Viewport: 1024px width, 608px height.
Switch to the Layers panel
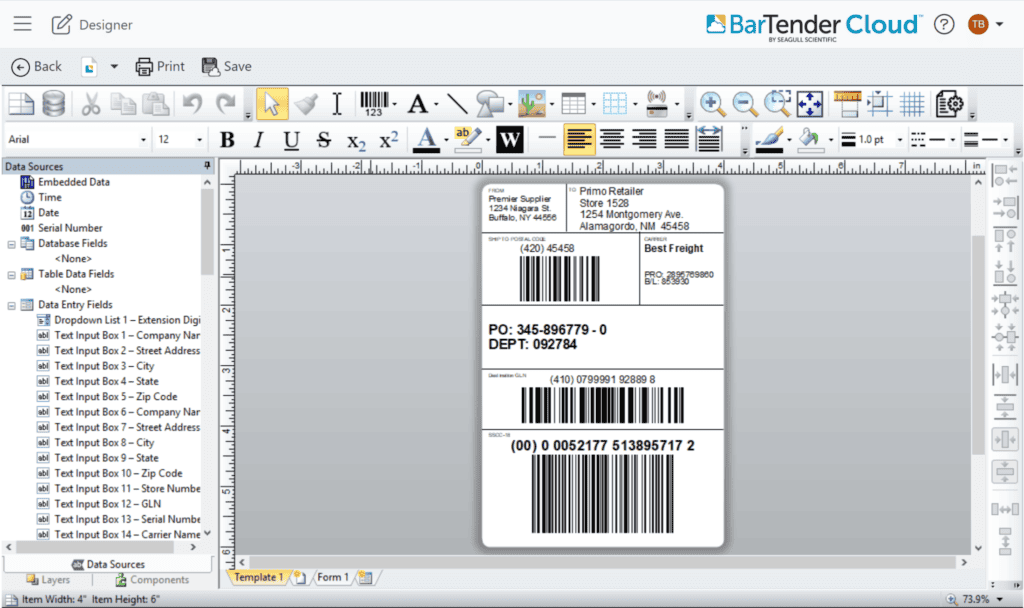(x=50, y=579)
